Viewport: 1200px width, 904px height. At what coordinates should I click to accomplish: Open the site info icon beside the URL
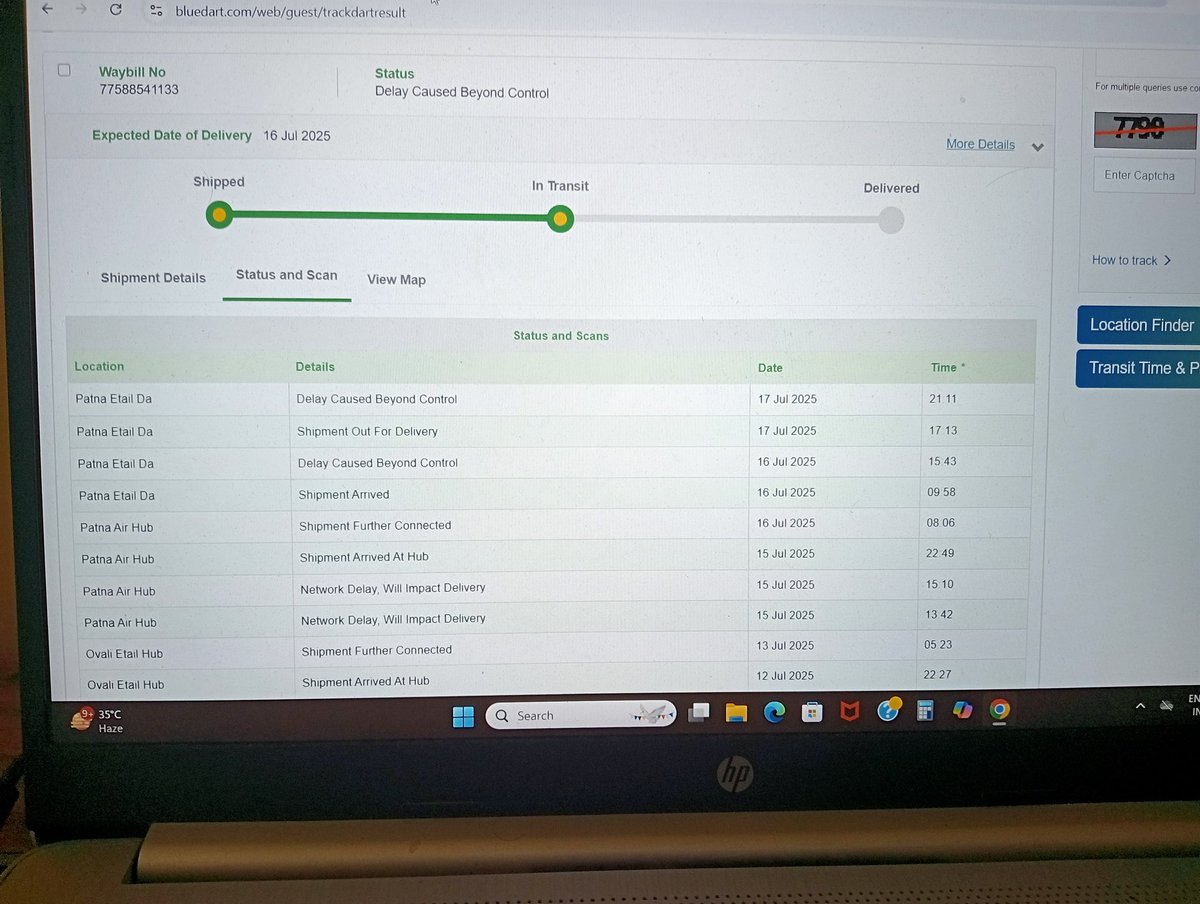click(156, 10)
